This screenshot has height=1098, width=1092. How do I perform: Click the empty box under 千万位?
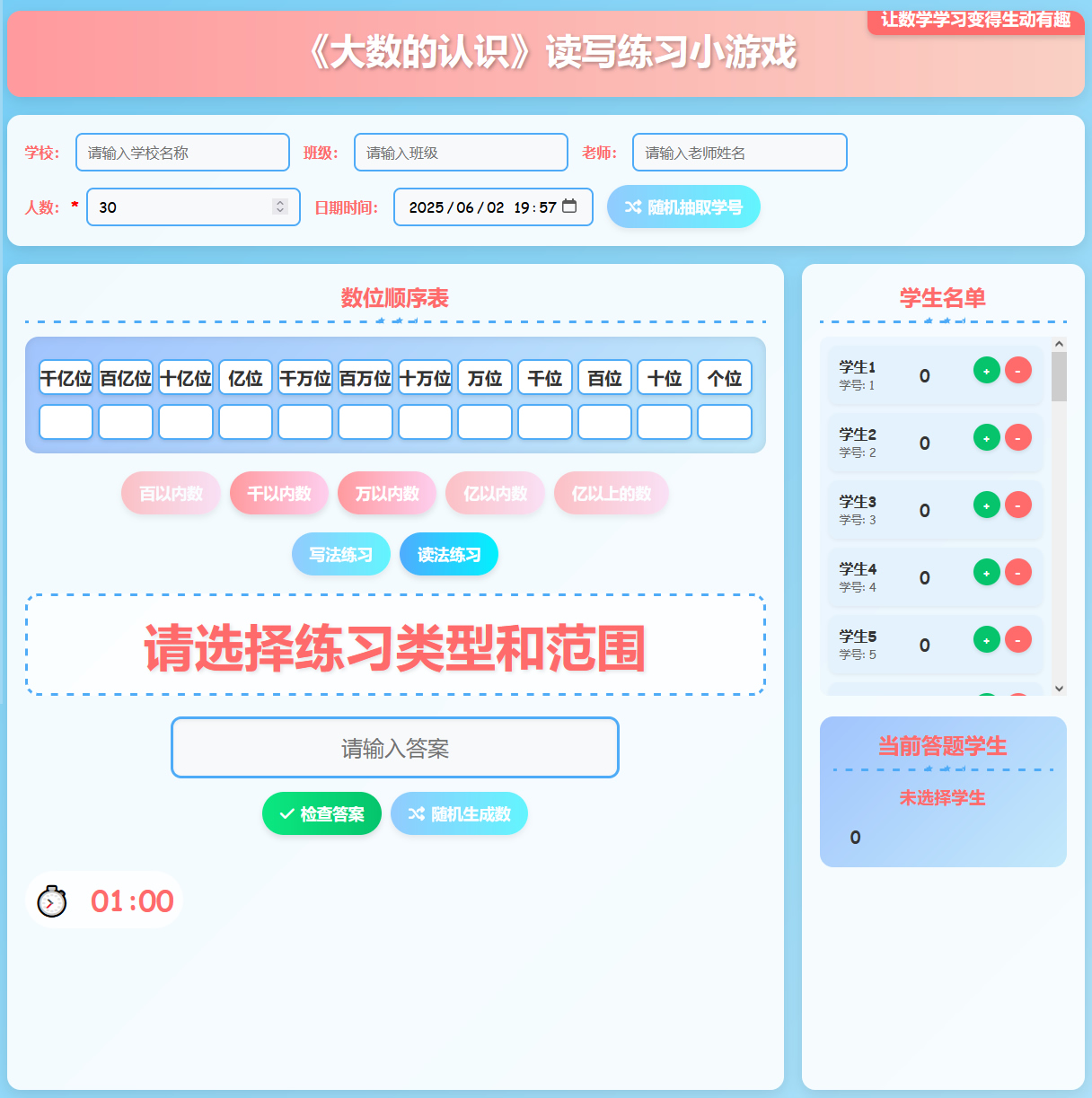(305, 422)
